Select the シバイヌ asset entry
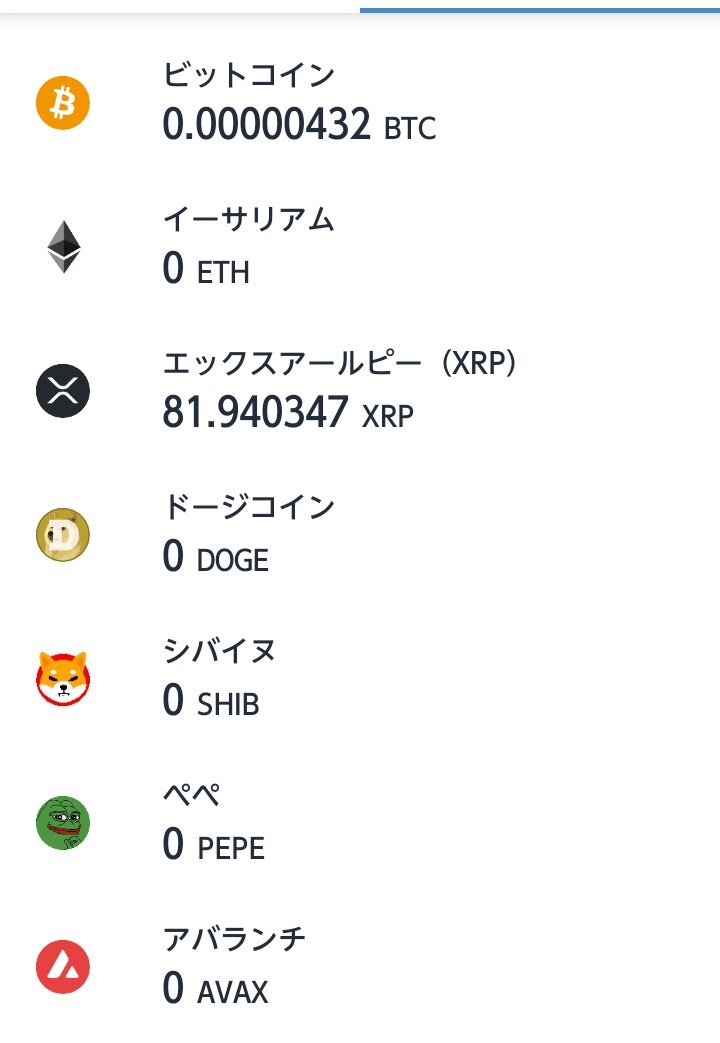The width and height of the screenshot is (720, 1043). [360, 678]
